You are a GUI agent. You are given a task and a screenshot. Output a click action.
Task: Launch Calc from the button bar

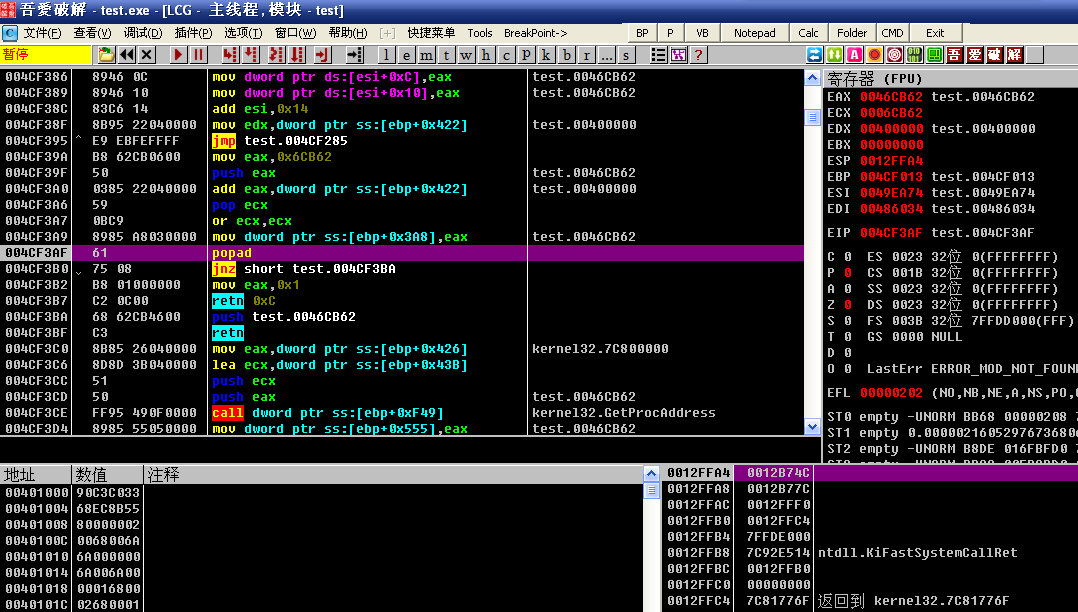point(808,33)
